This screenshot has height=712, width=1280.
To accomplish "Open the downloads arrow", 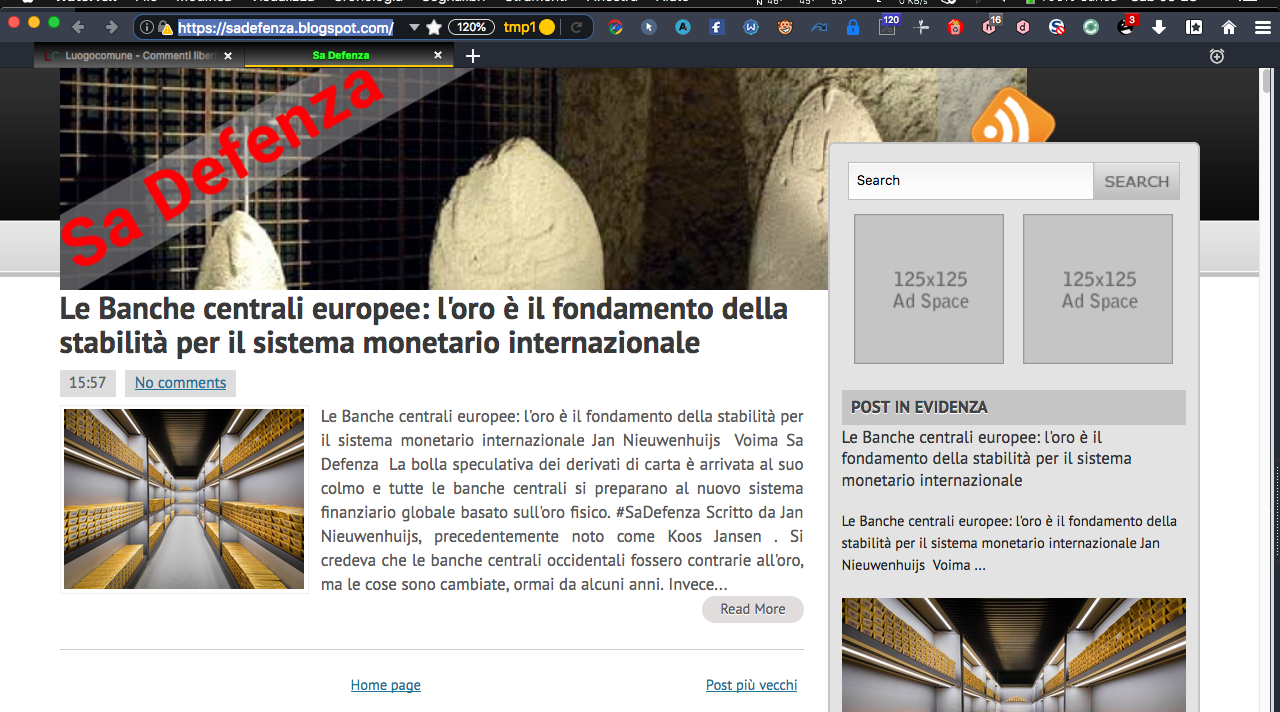I will 1159,27.
